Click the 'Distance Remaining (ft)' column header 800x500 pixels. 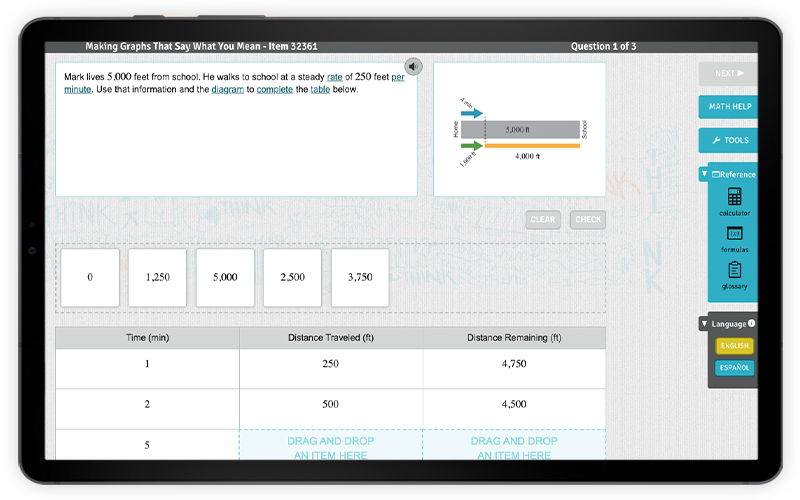[x=514, y=338]
